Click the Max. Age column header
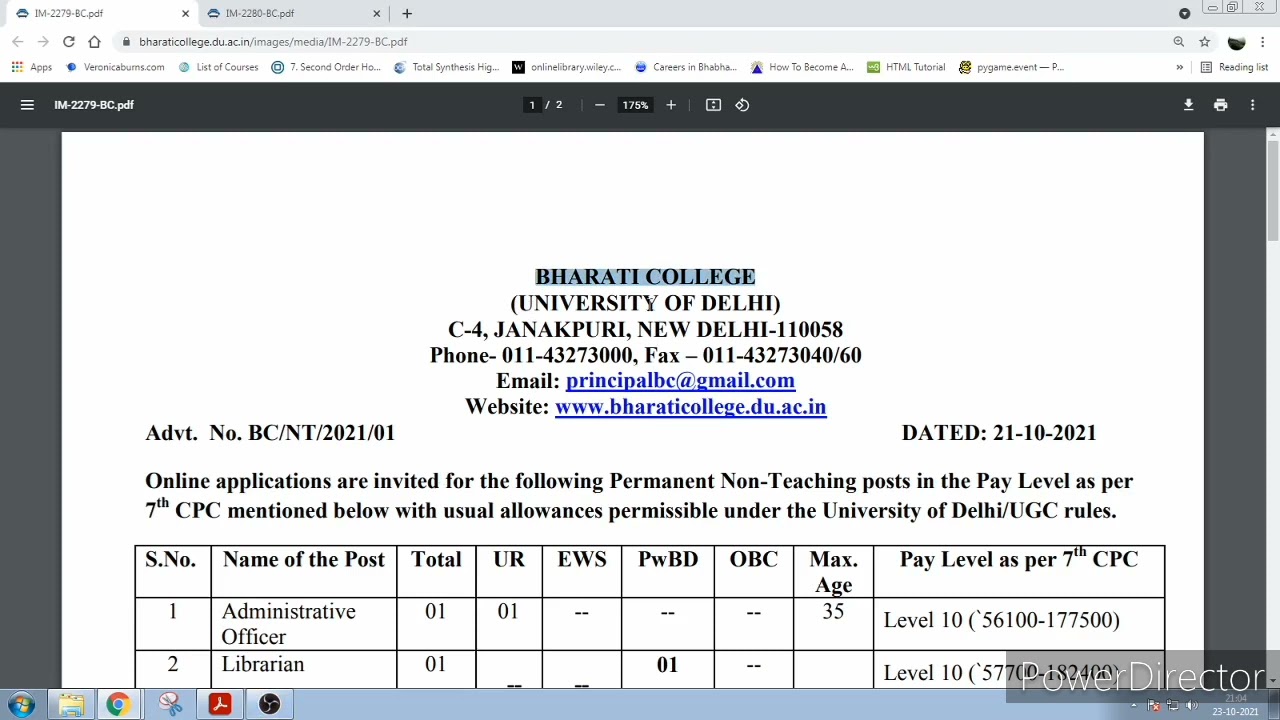This screenshot has height=720, width=1280. click(x=833, y=572)
